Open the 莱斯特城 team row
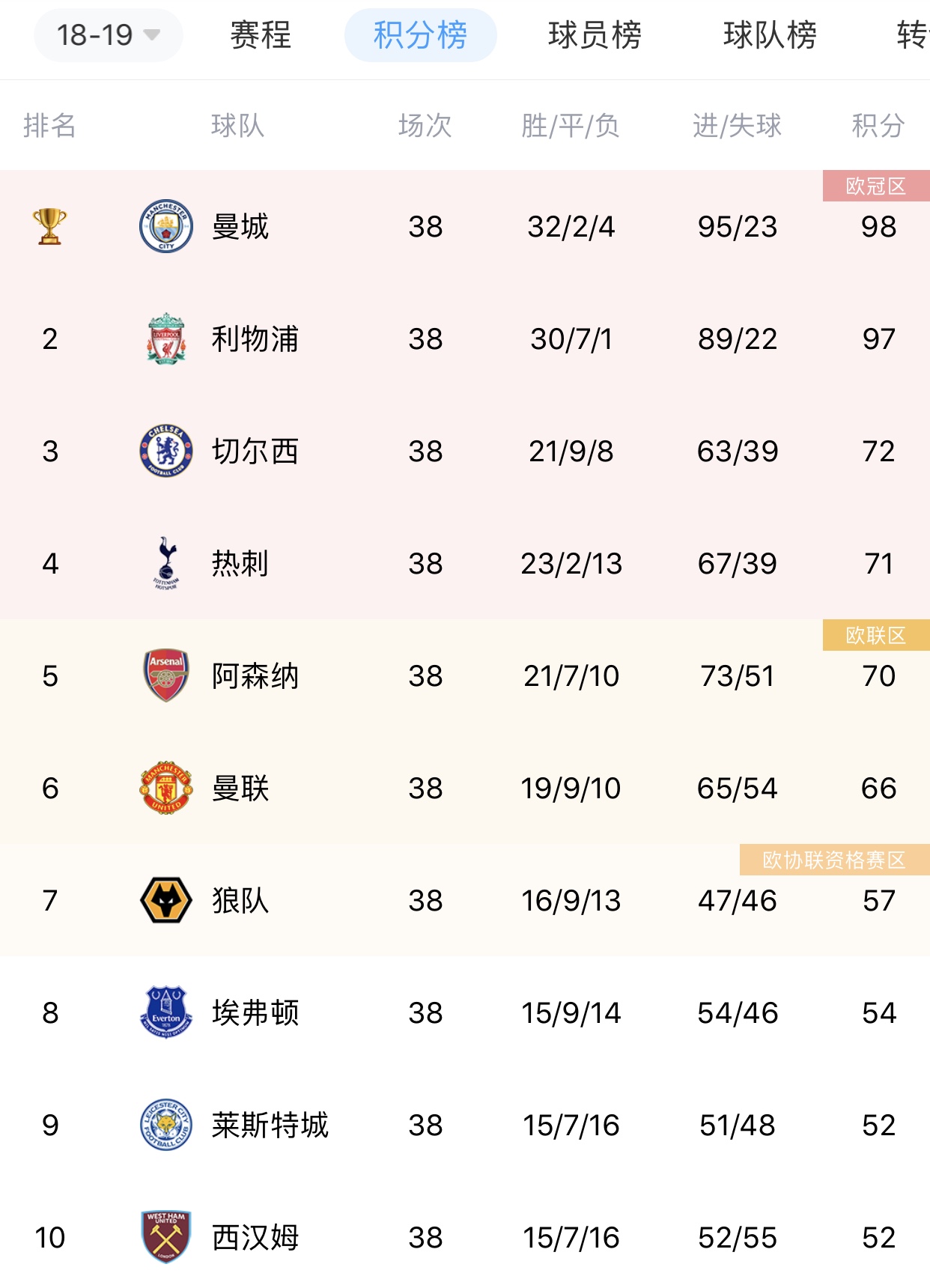Screen dimensions: 930x1288 [465, 1125]
